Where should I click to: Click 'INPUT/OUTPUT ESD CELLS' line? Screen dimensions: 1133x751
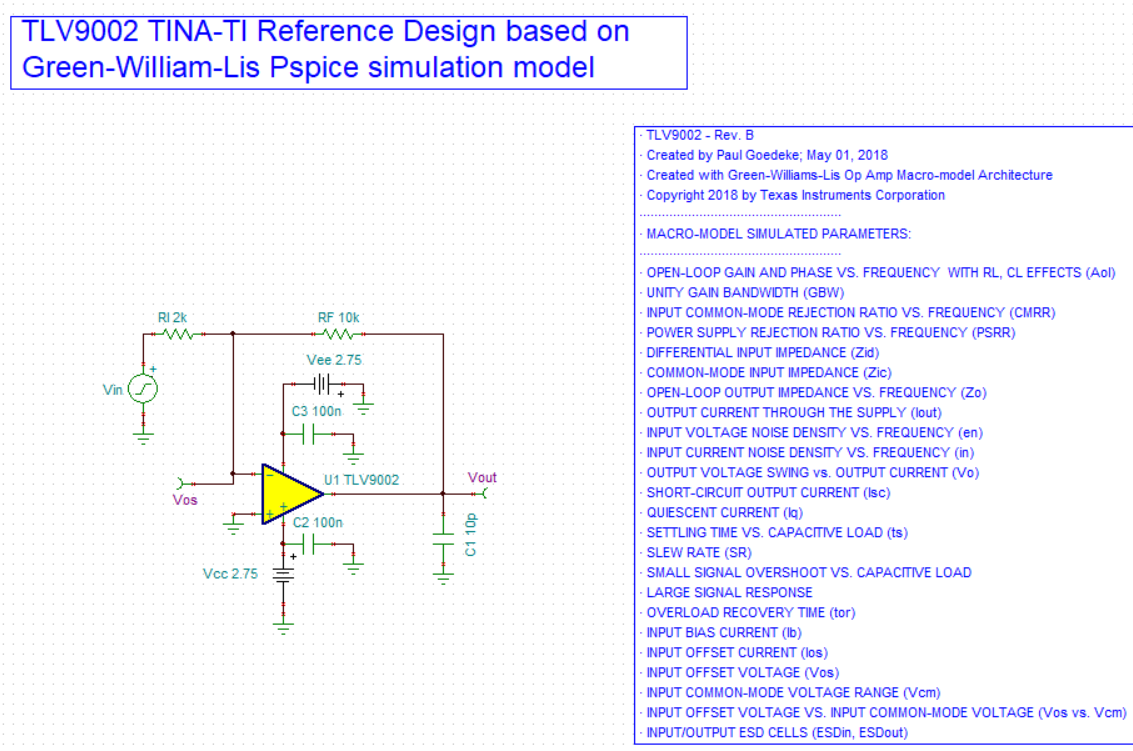pos(776,733)
